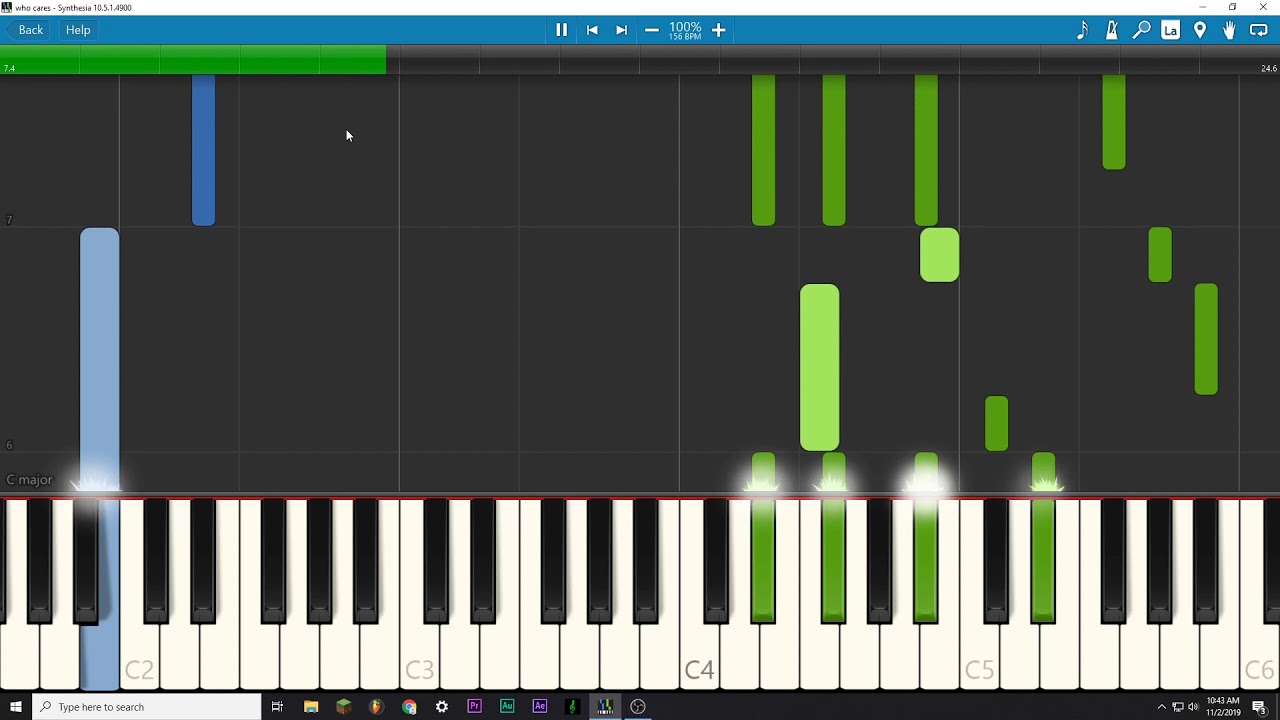Click the light-blue falling bass note
Screen dimensions: 1280x720
click(x=100, y=360)
